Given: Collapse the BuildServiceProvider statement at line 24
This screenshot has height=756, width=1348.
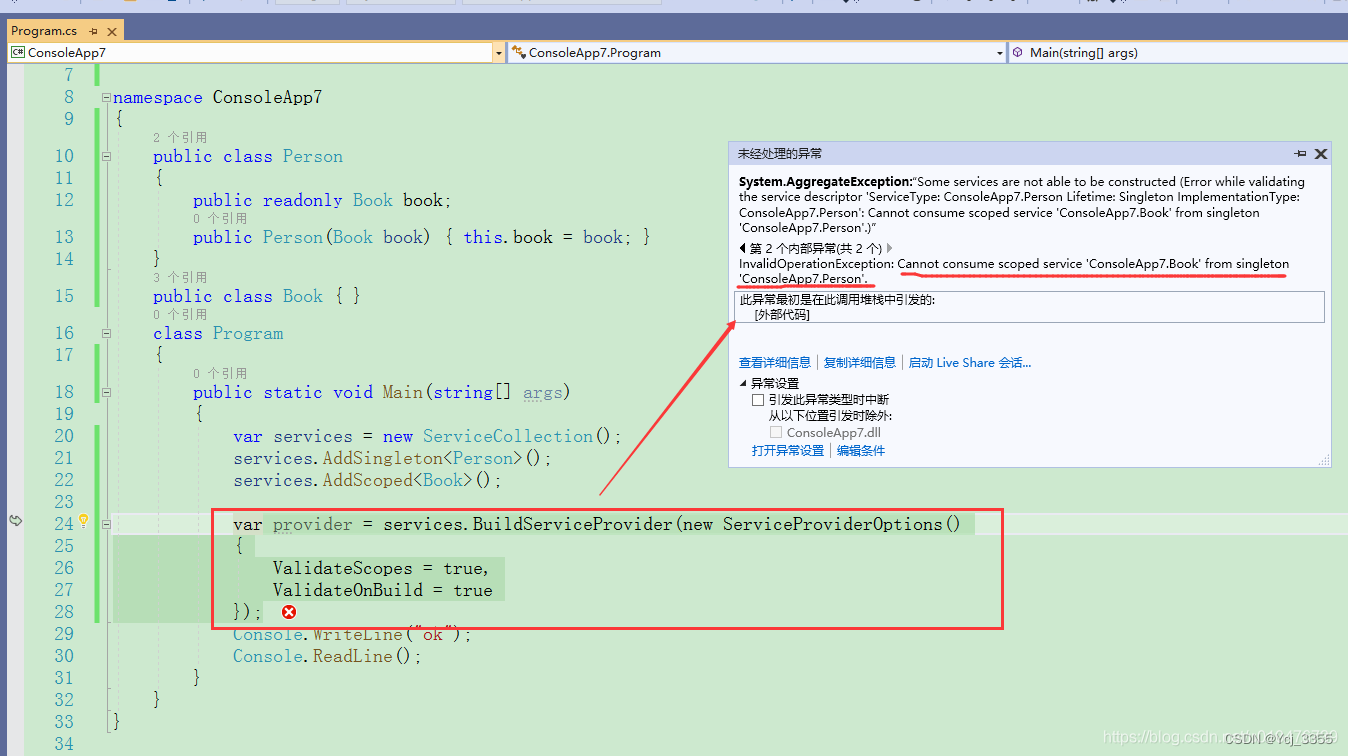Looking at the screenshot, I should (106, 523).
